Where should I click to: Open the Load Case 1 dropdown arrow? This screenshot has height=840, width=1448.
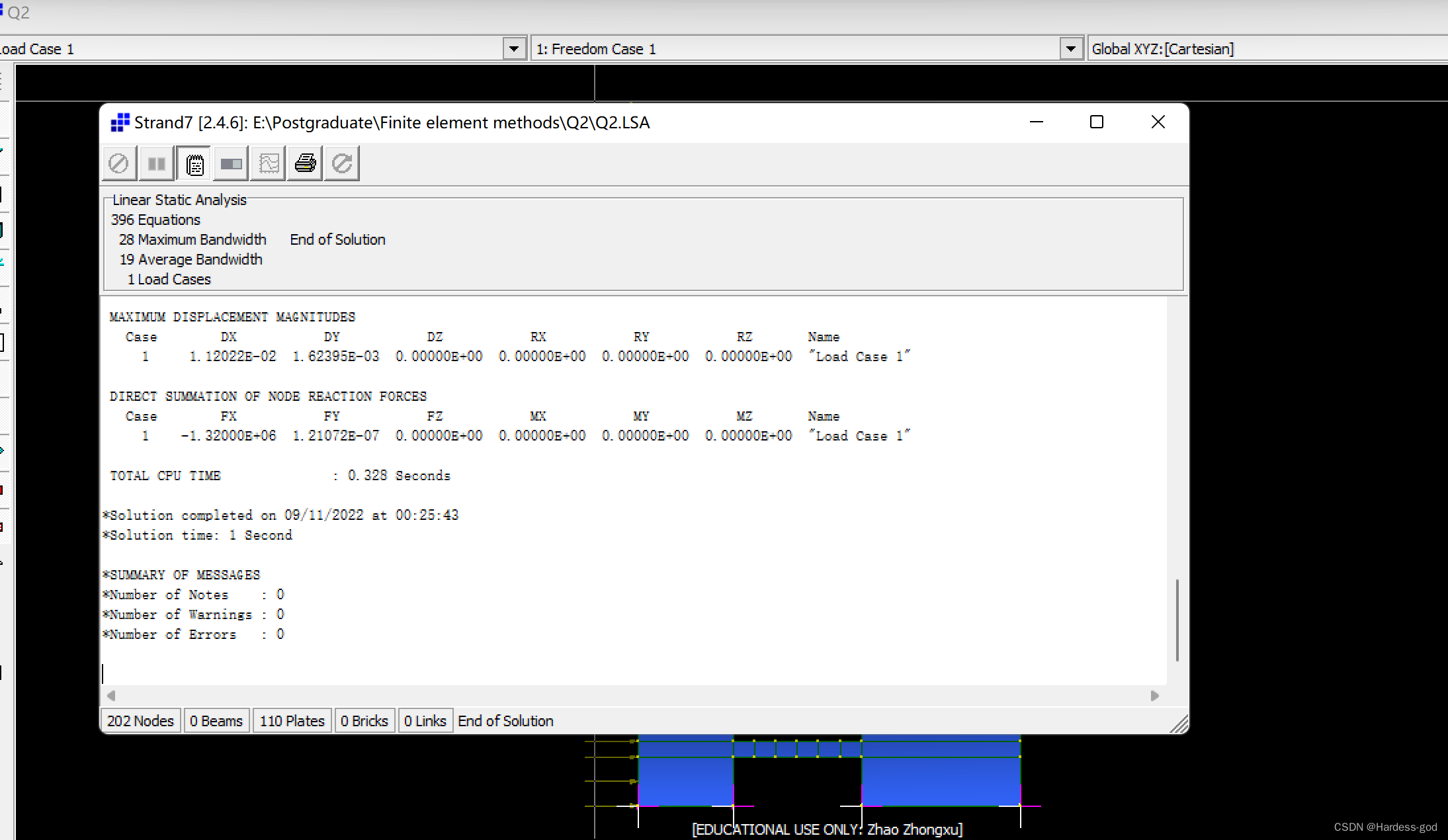[x=514, y=49]
